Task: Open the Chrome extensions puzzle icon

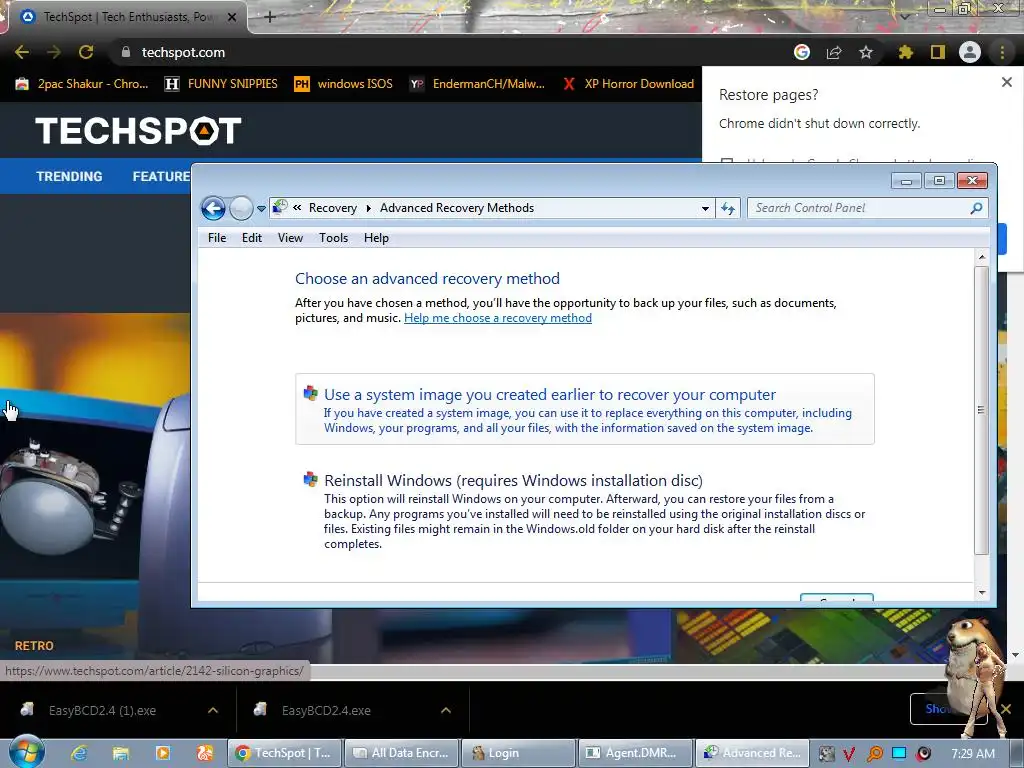Action: (x=906, y=52)
